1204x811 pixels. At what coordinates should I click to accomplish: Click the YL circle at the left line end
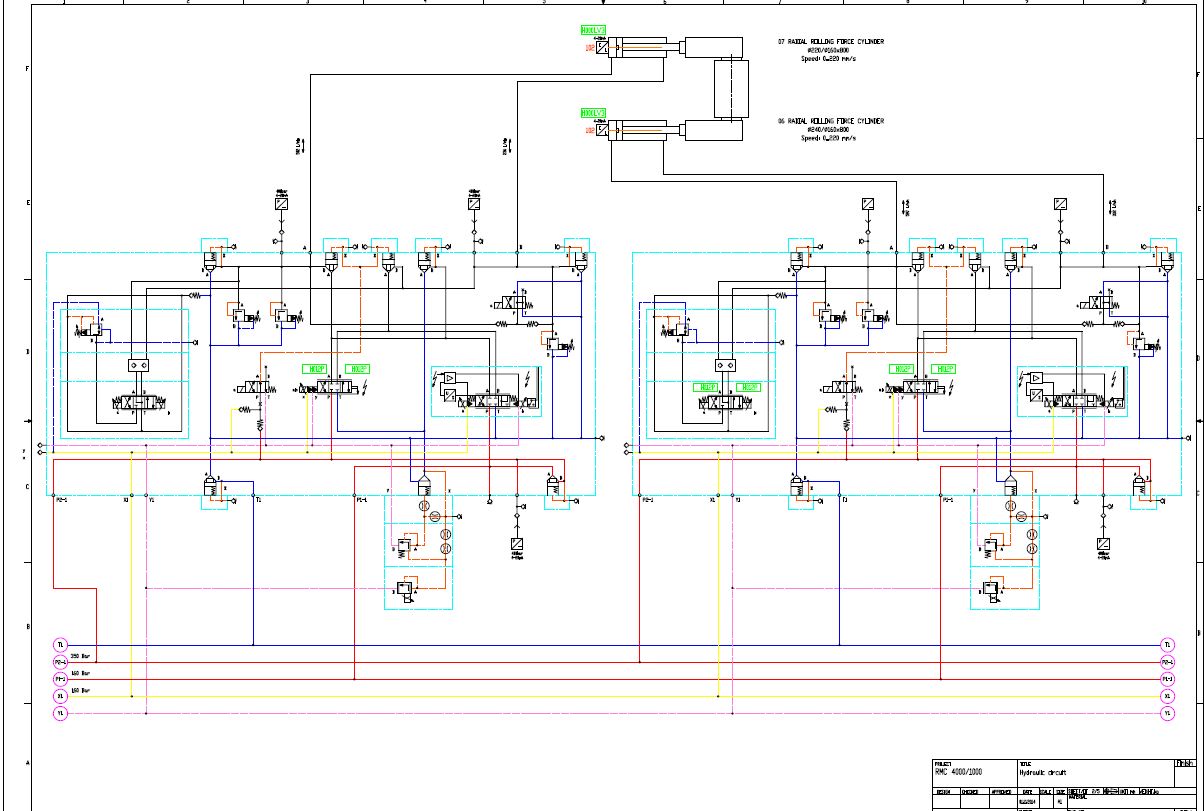pyautogui.click(x=60, y=713)
